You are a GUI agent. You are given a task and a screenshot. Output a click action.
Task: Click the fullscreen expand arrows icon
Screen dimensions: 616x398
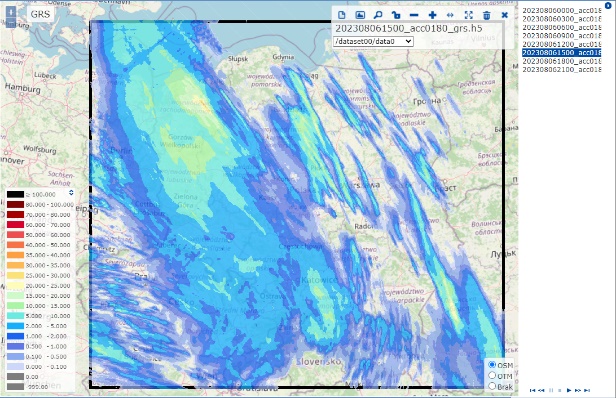tap(468, 15)
